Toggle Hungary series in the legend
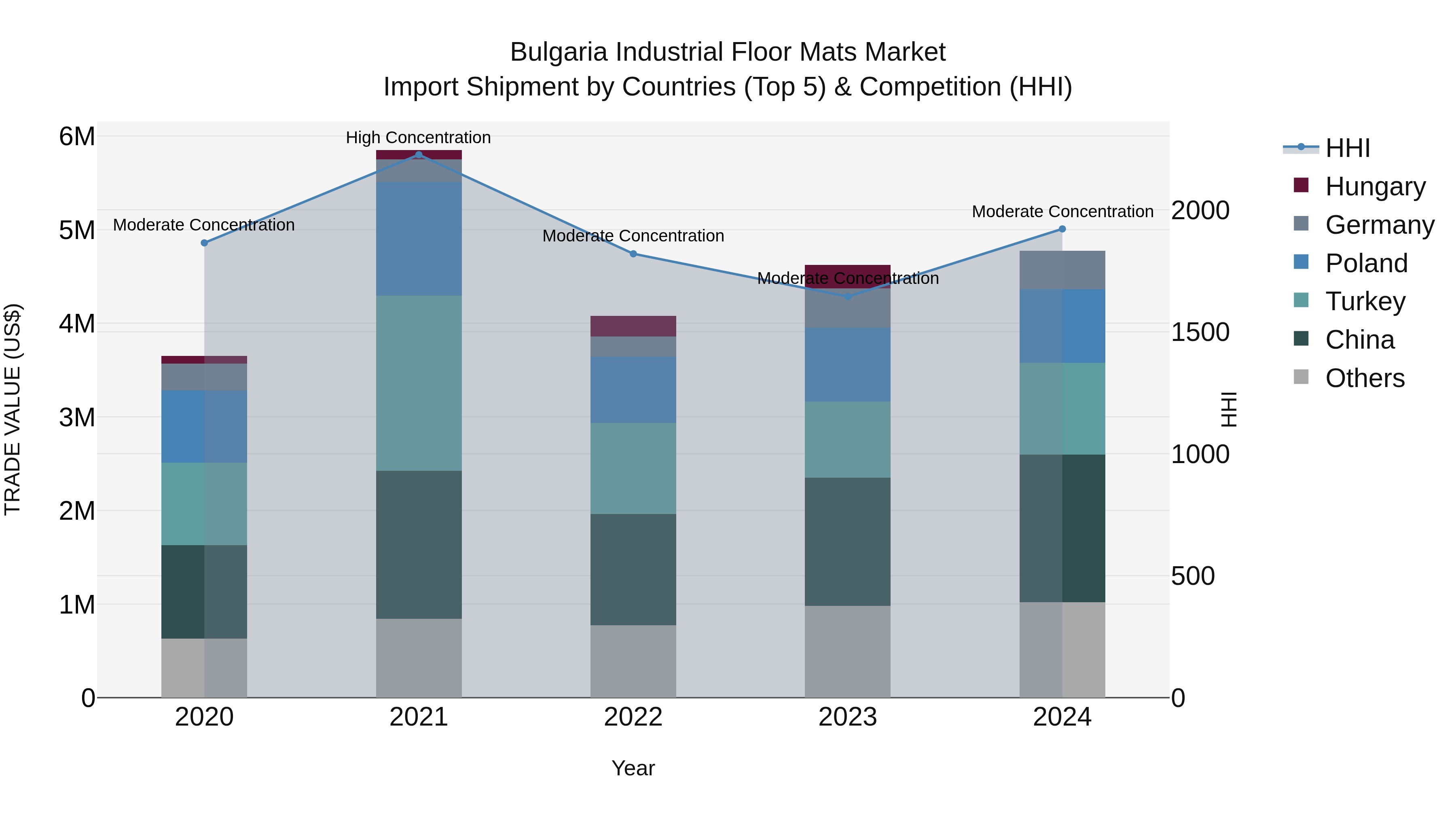 [x=1360, y=186]
